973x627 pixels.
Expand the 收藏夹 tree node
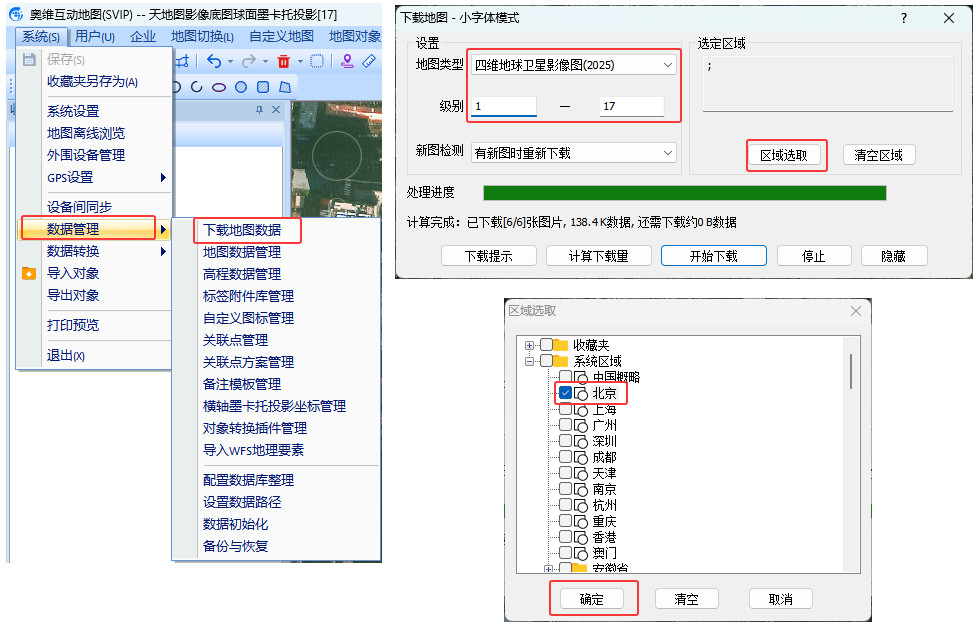tap(529, 345)
